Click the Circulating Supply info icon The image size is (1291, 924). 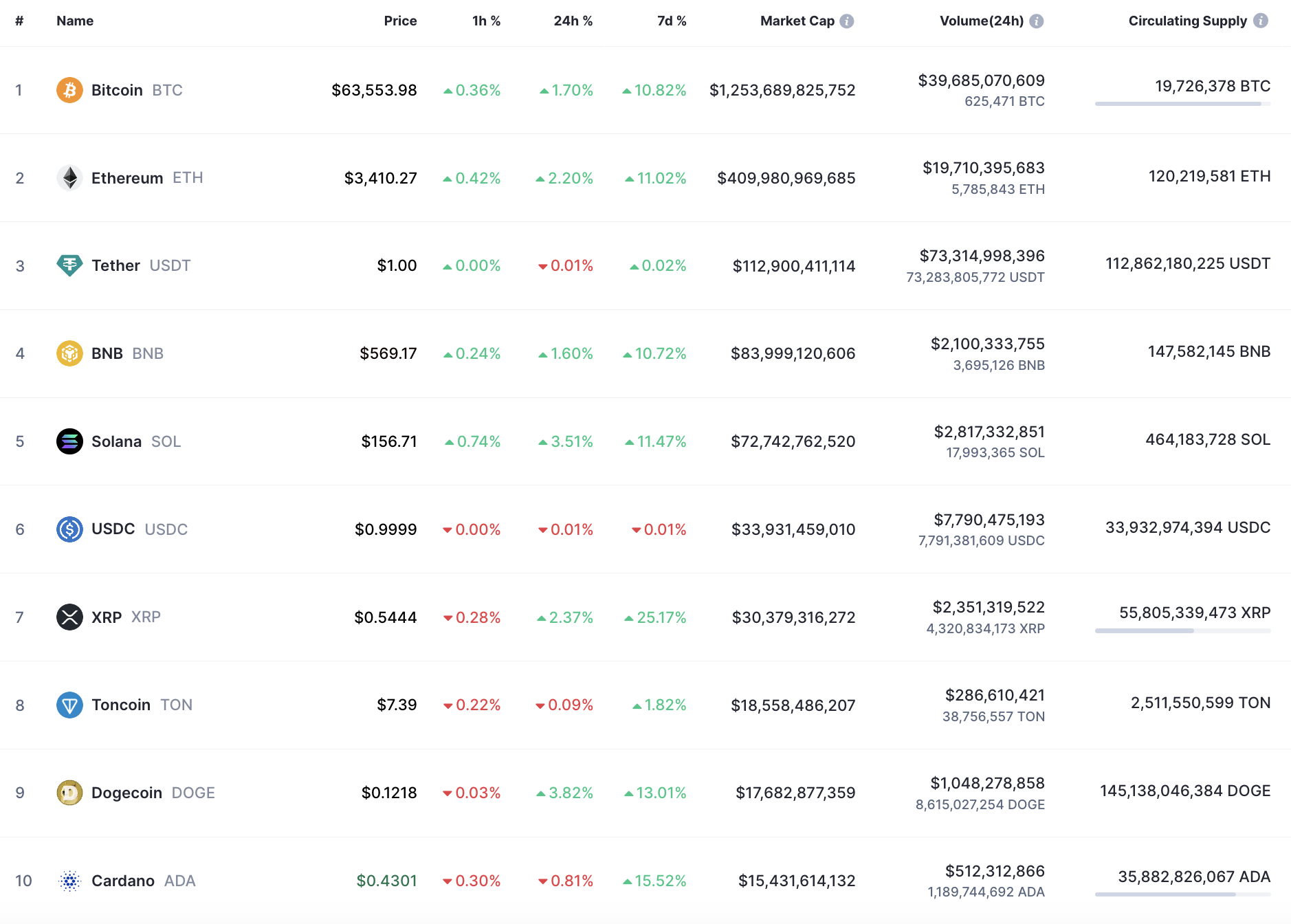(1261, 21)
